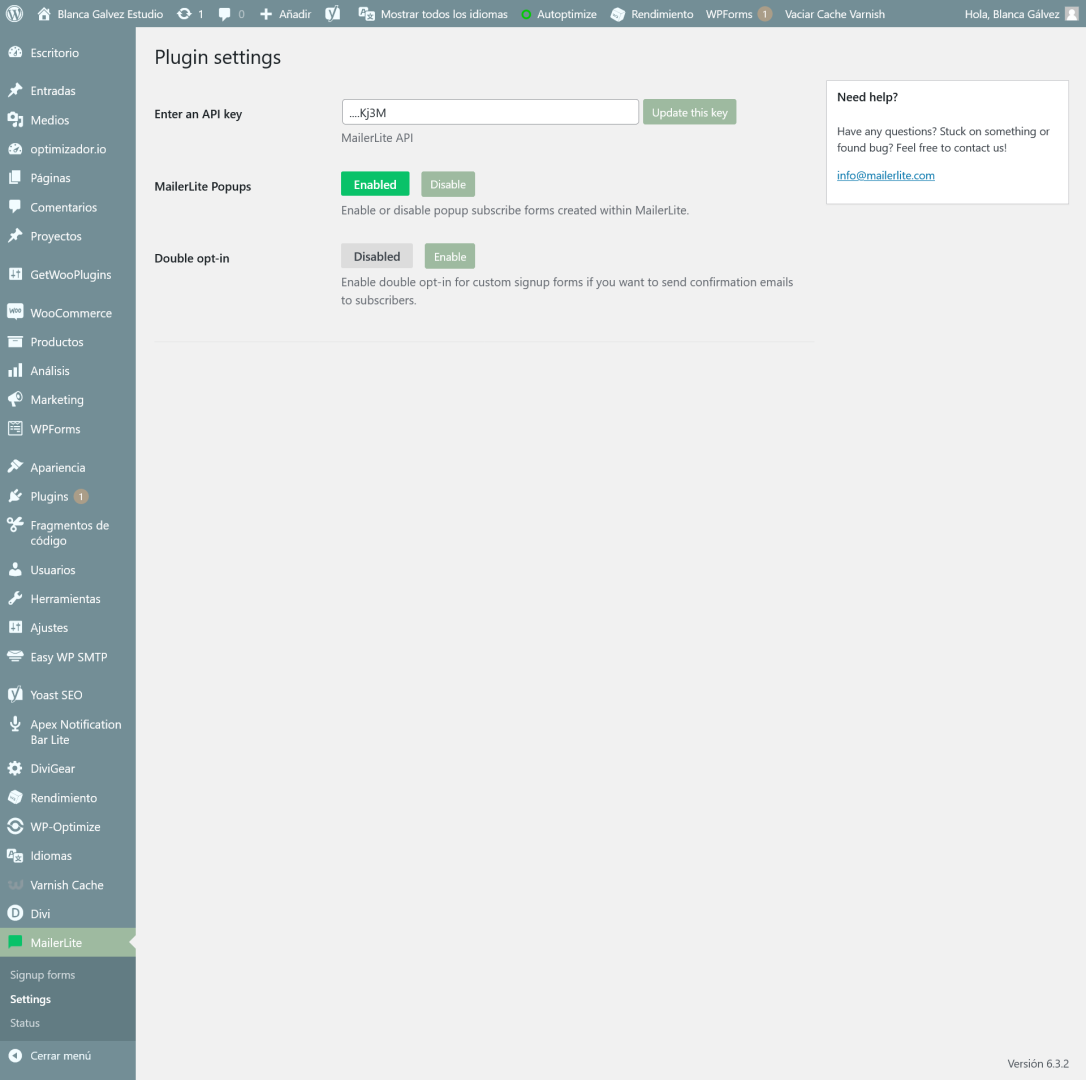Select Disabled for Double opt-in
The image size is (1086, 1080).
coord(377,256)
